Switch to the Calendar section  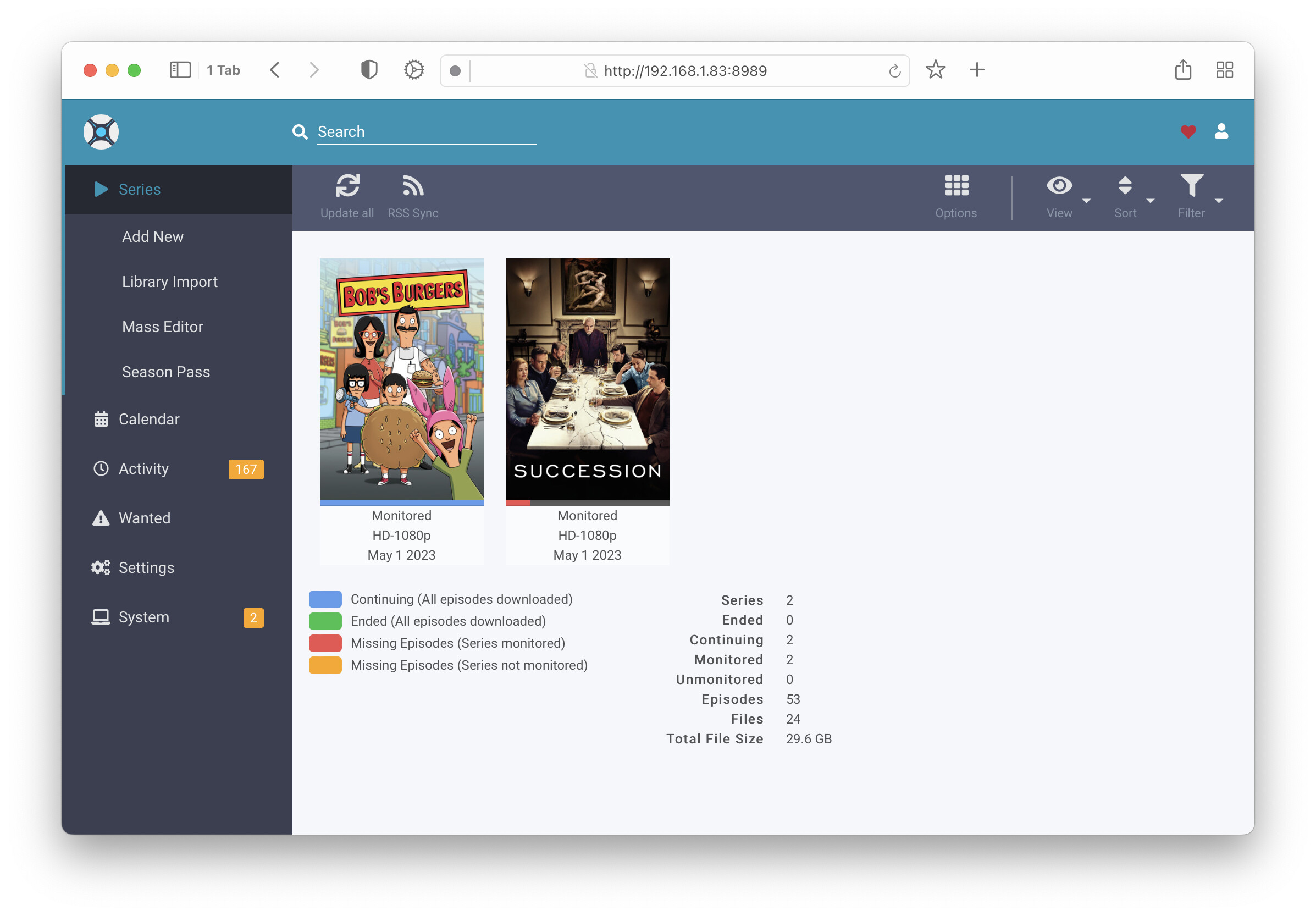[148, 418]
